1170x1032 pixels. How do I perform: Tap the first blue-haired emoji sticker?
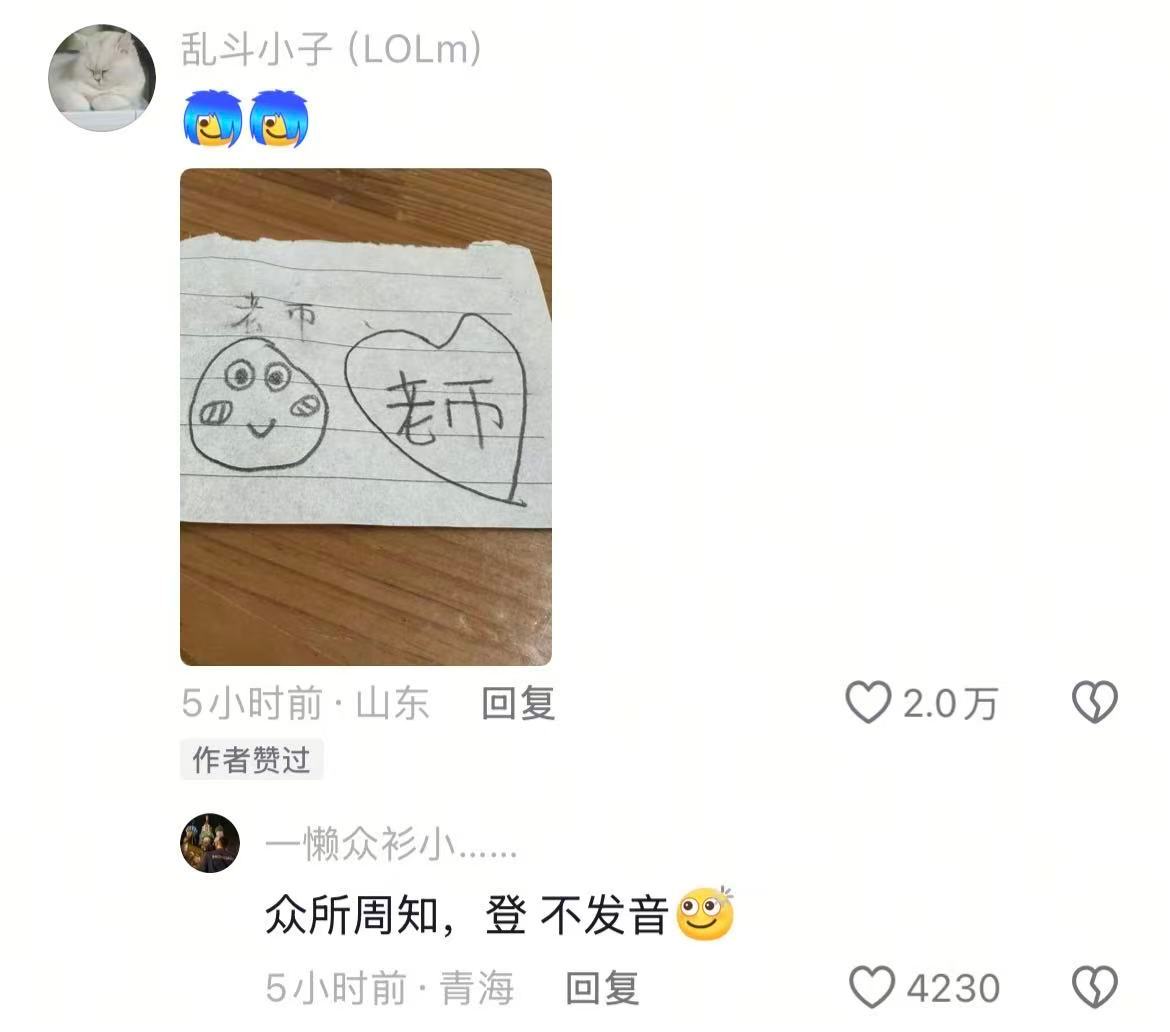point(213,119)
